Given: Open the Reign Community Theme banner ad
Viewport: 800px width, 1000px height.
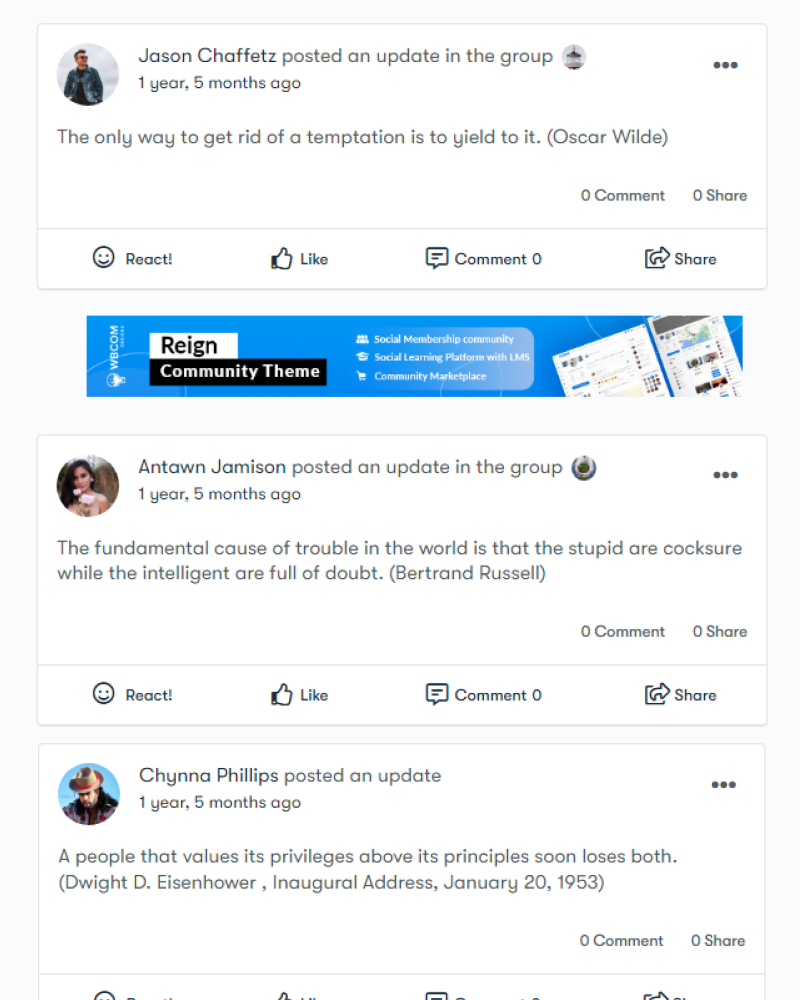Looking at the screenshot, I should click(x=414, y=356).
